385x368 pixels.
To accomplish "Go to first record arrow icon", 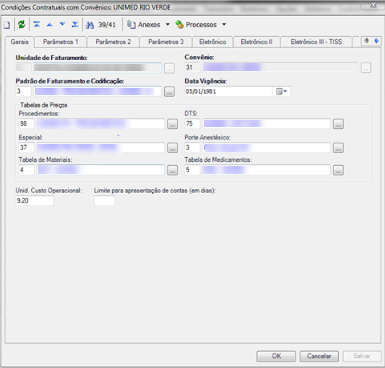I will coord(37,24).
